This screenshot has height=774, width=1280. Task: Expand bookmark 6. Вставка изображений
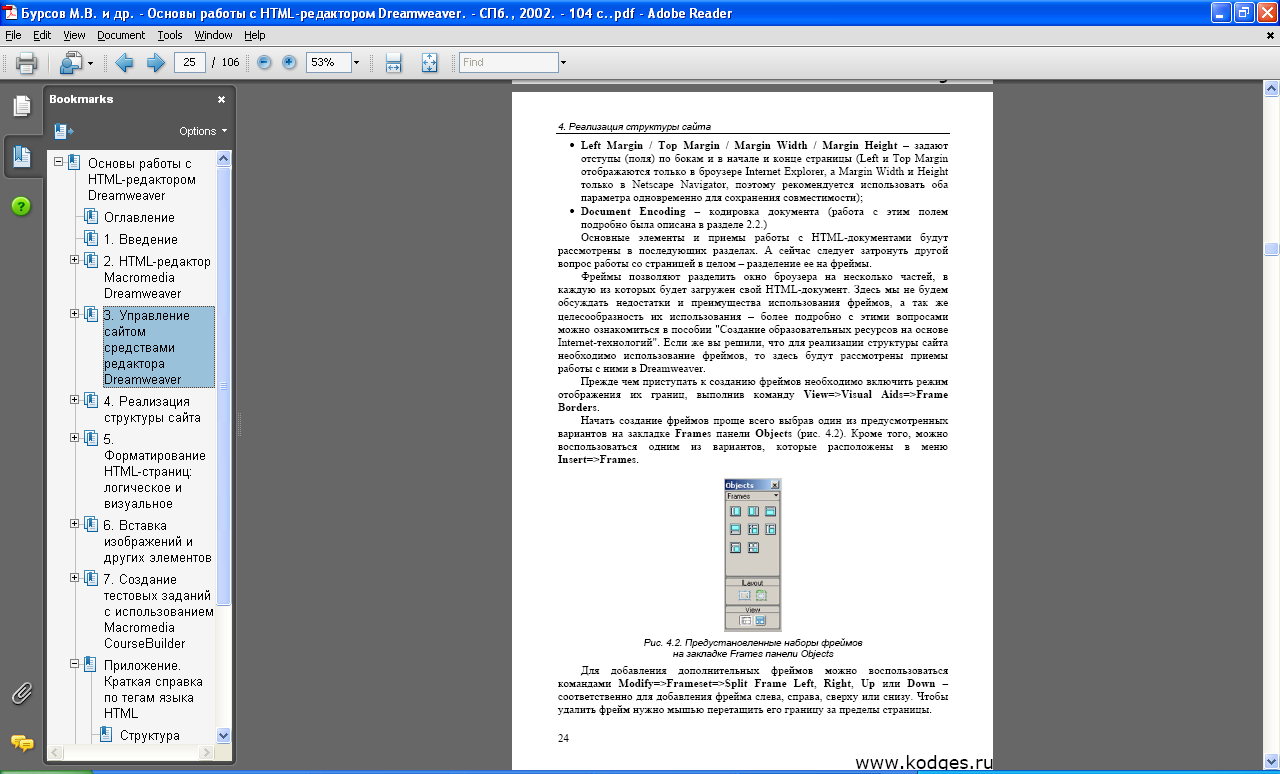pos(75,524)
